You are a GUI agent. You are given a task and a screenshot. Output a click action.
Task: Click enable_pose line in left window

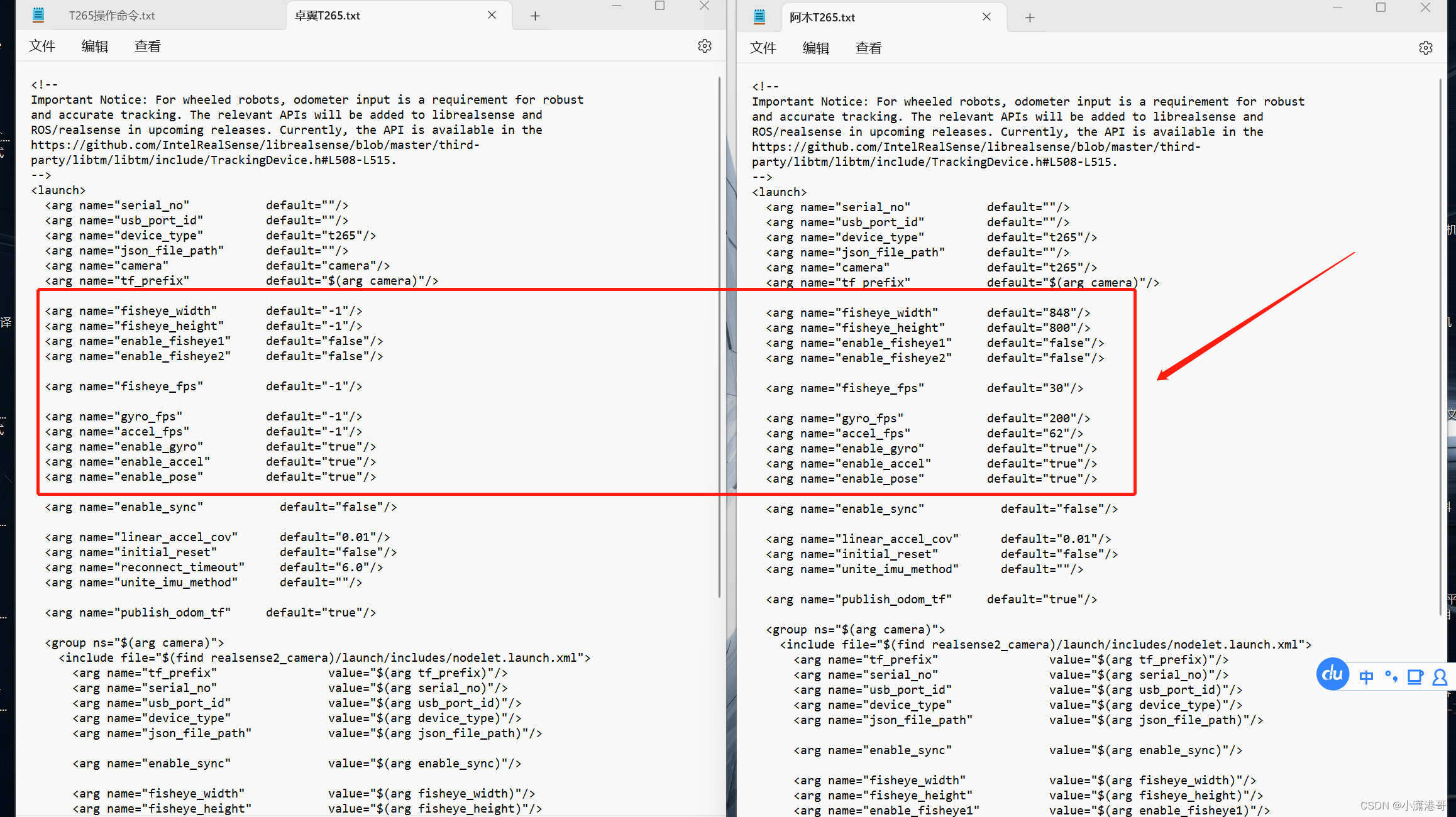[210, 476]
